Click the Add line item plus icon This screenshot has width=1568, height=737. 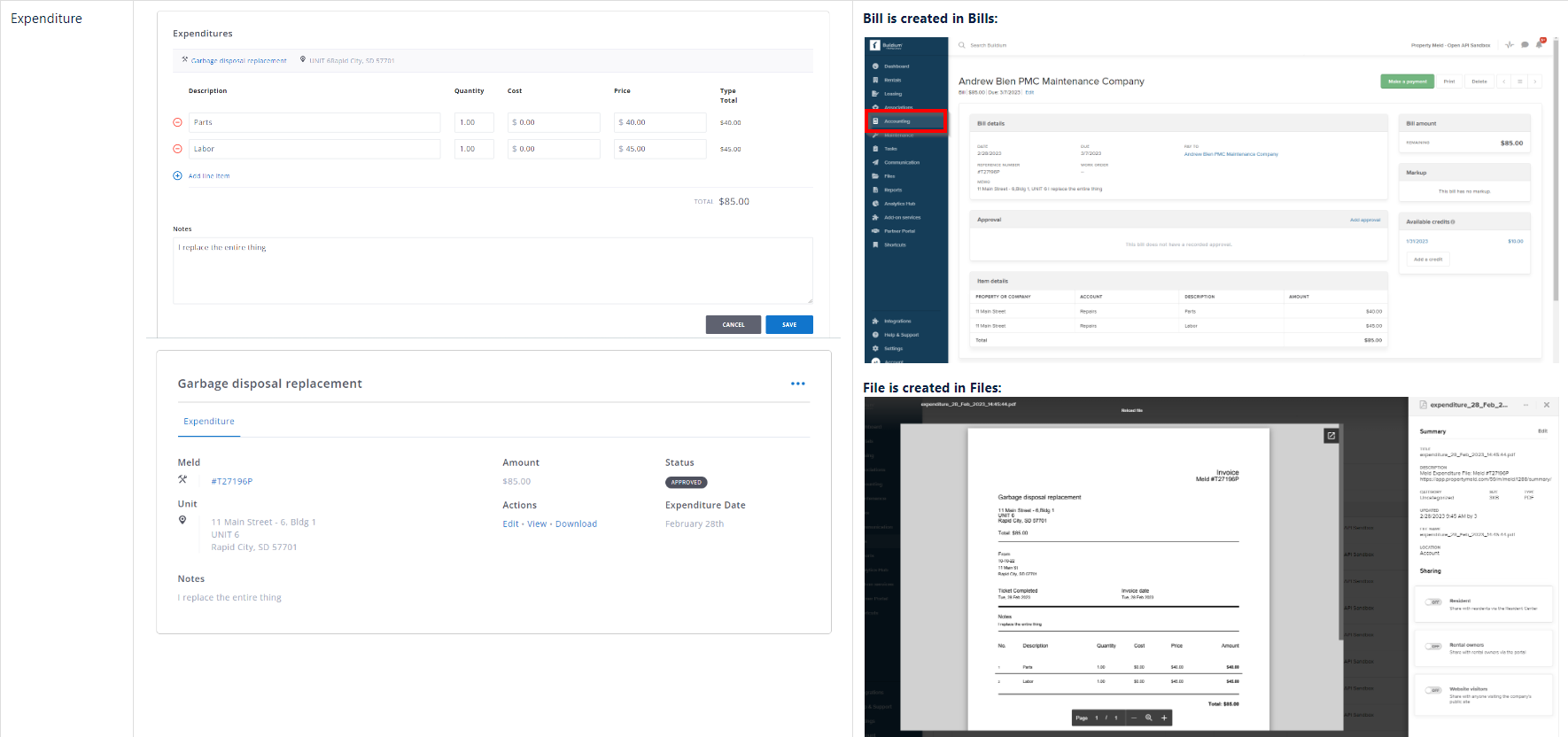(177, 175)
